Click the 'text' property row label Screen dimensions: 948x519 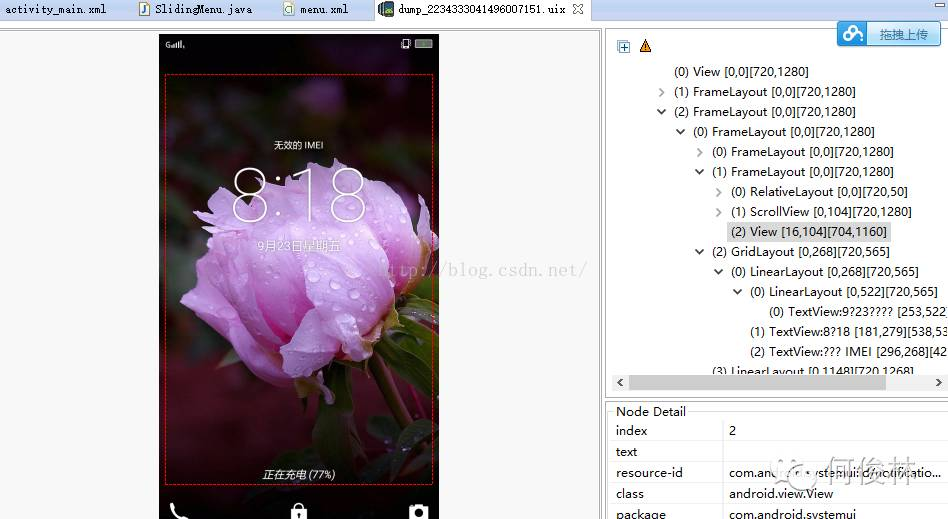pyautogui.click(x=626, y=452)
